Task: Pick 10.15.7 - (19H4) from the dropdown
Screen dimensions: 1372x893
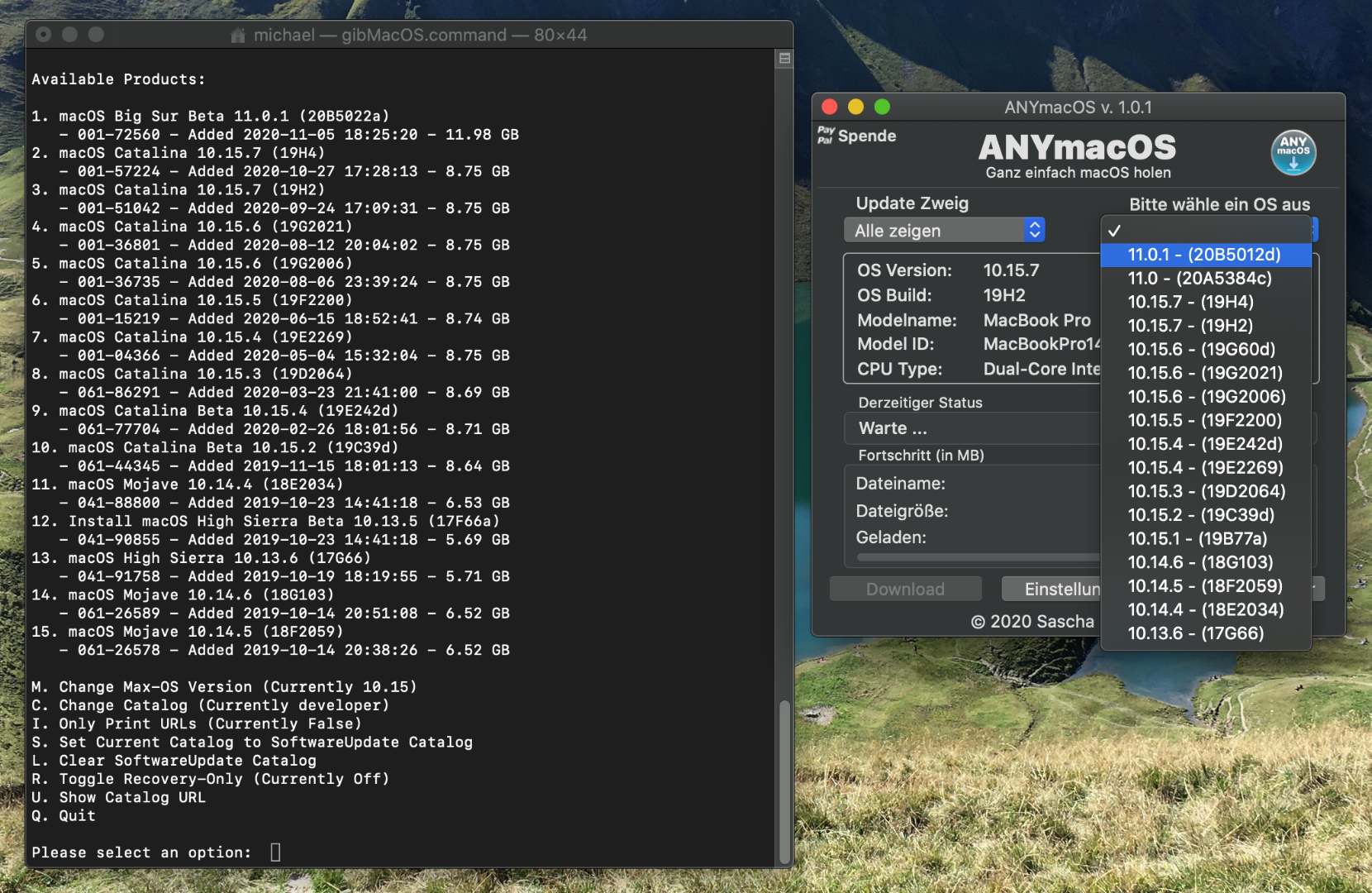Action: 1190,302
